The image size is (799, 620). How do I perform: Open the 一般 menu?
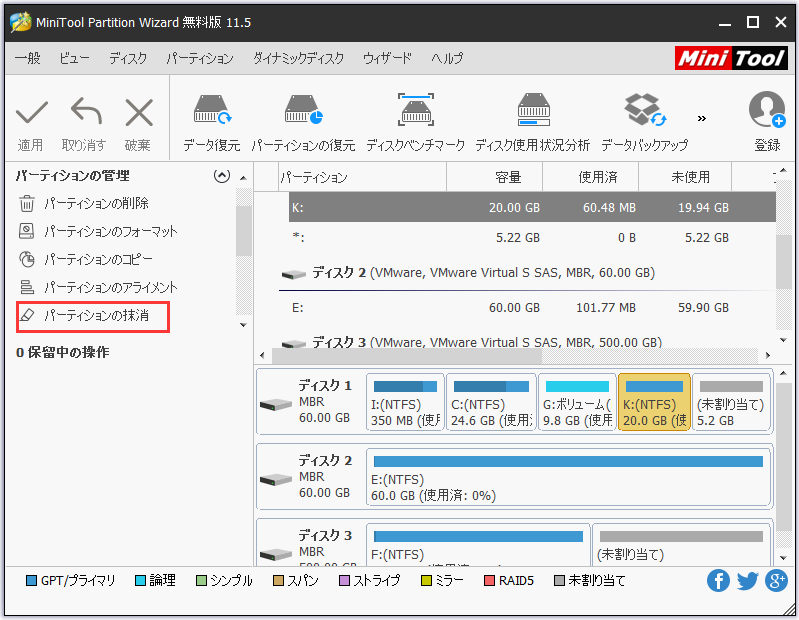28,58
